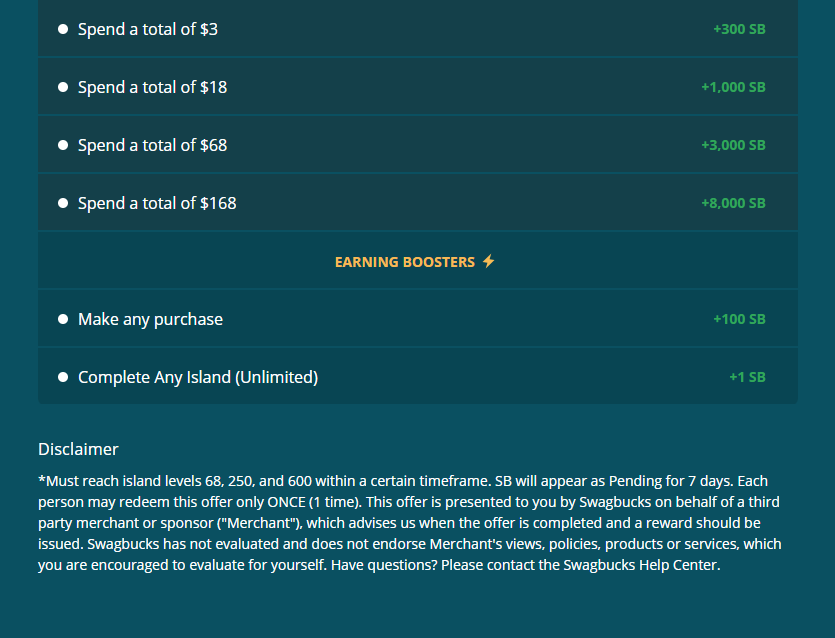Expand the Spend a total of $168 row
The width and height of the screenshot is (835, 638).
click(417, 202)
